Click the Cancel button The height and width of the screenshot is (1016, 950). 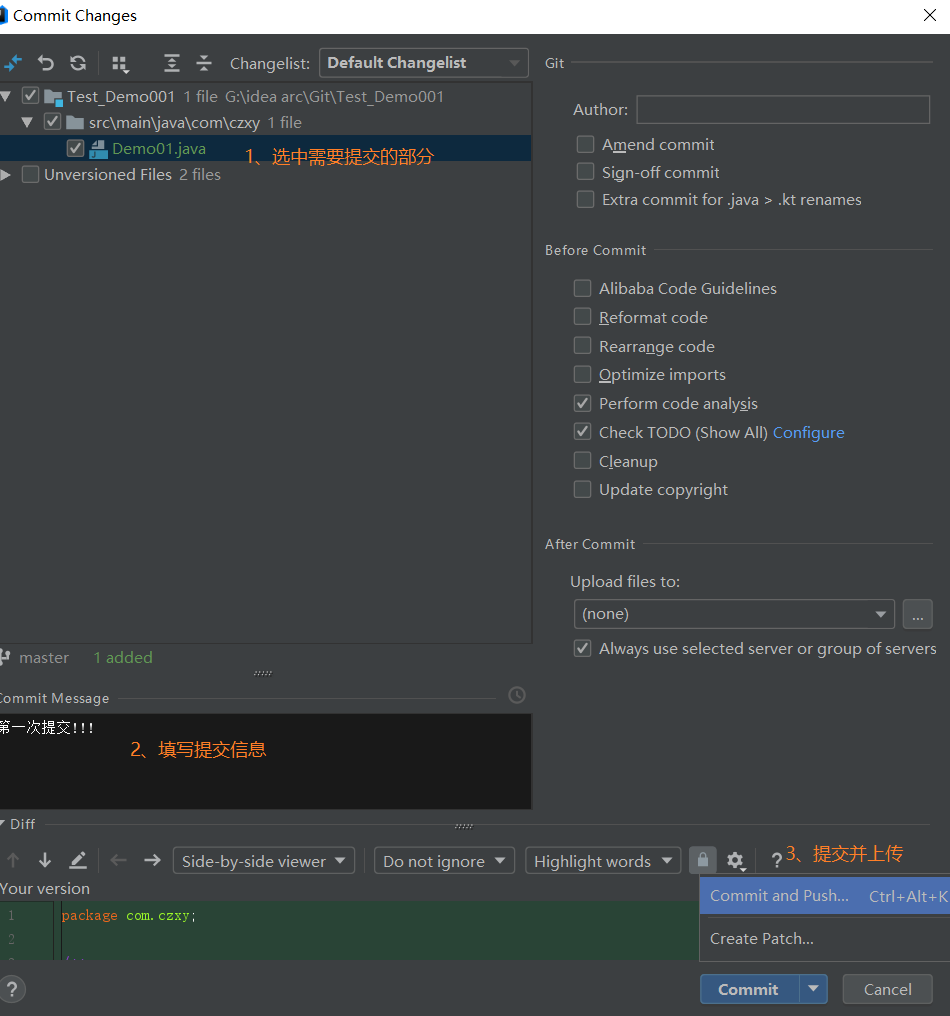(x=887, y=989)
